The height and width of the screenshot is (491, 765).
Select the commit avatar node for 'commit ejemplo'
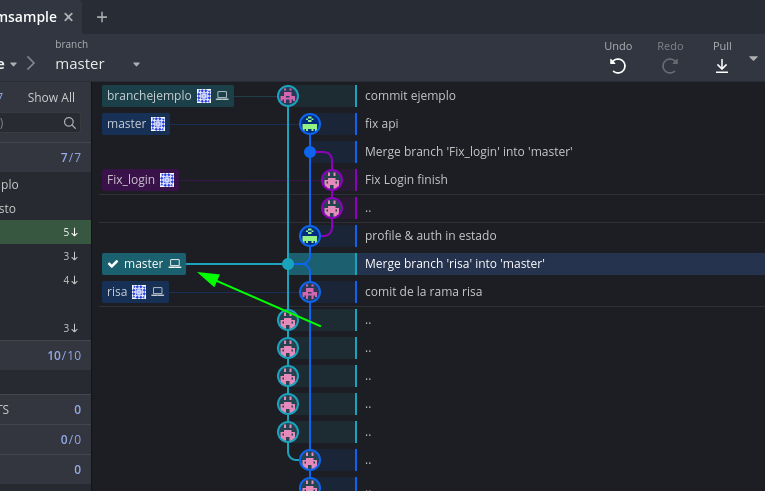click(288, 96)
